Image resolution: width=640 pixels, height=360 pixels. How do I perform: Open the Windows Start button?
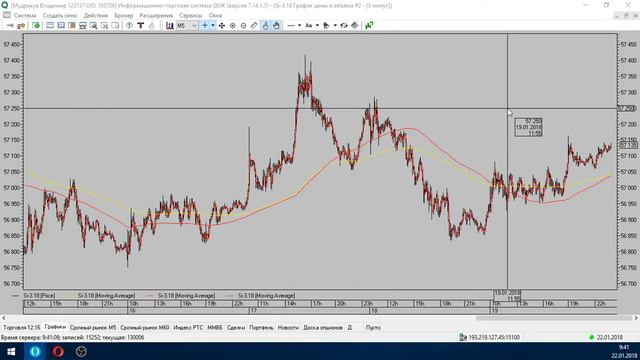(11, 351)
